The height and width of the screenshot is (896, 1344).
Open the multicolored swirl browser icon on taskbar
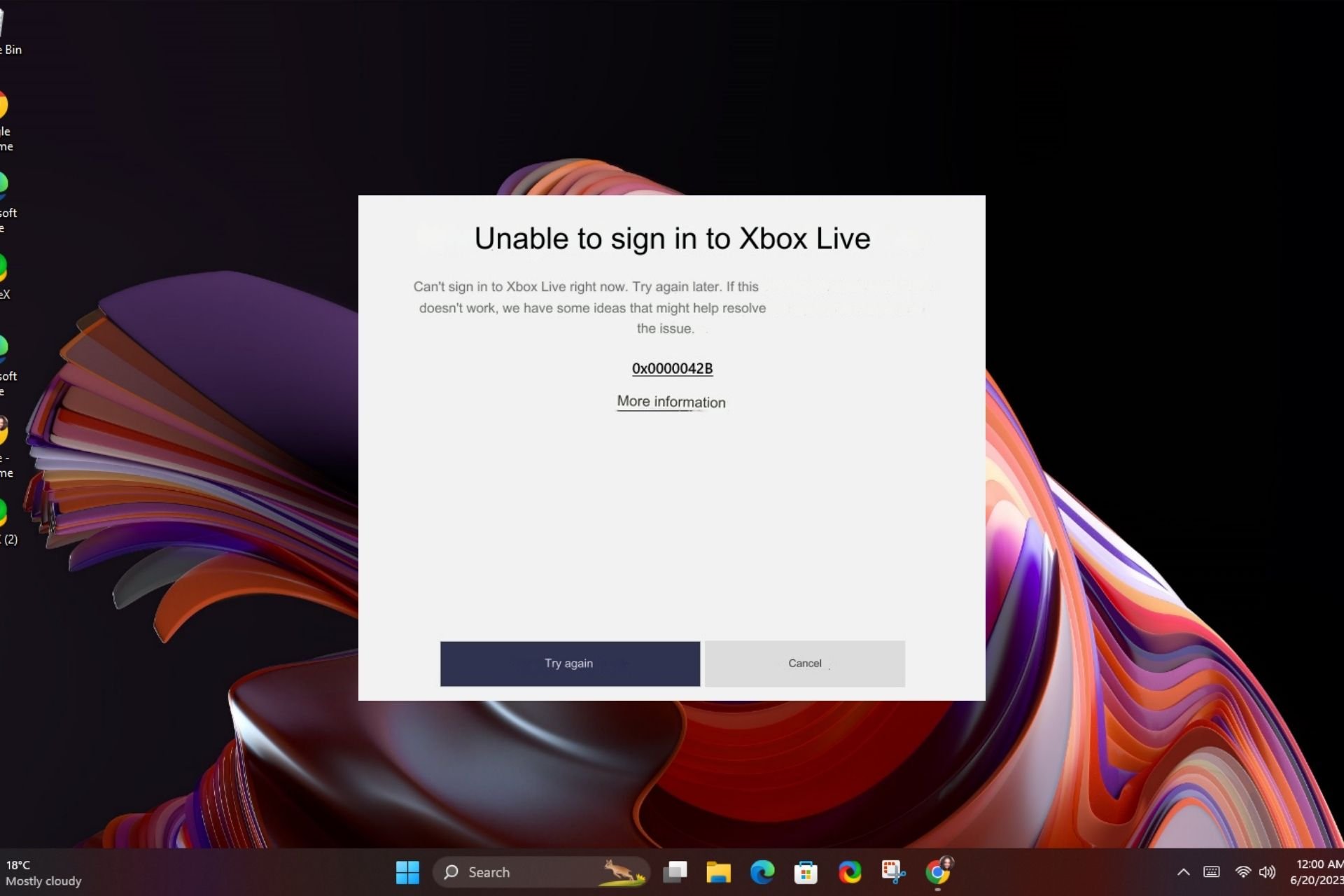click(x=850, y=872)
